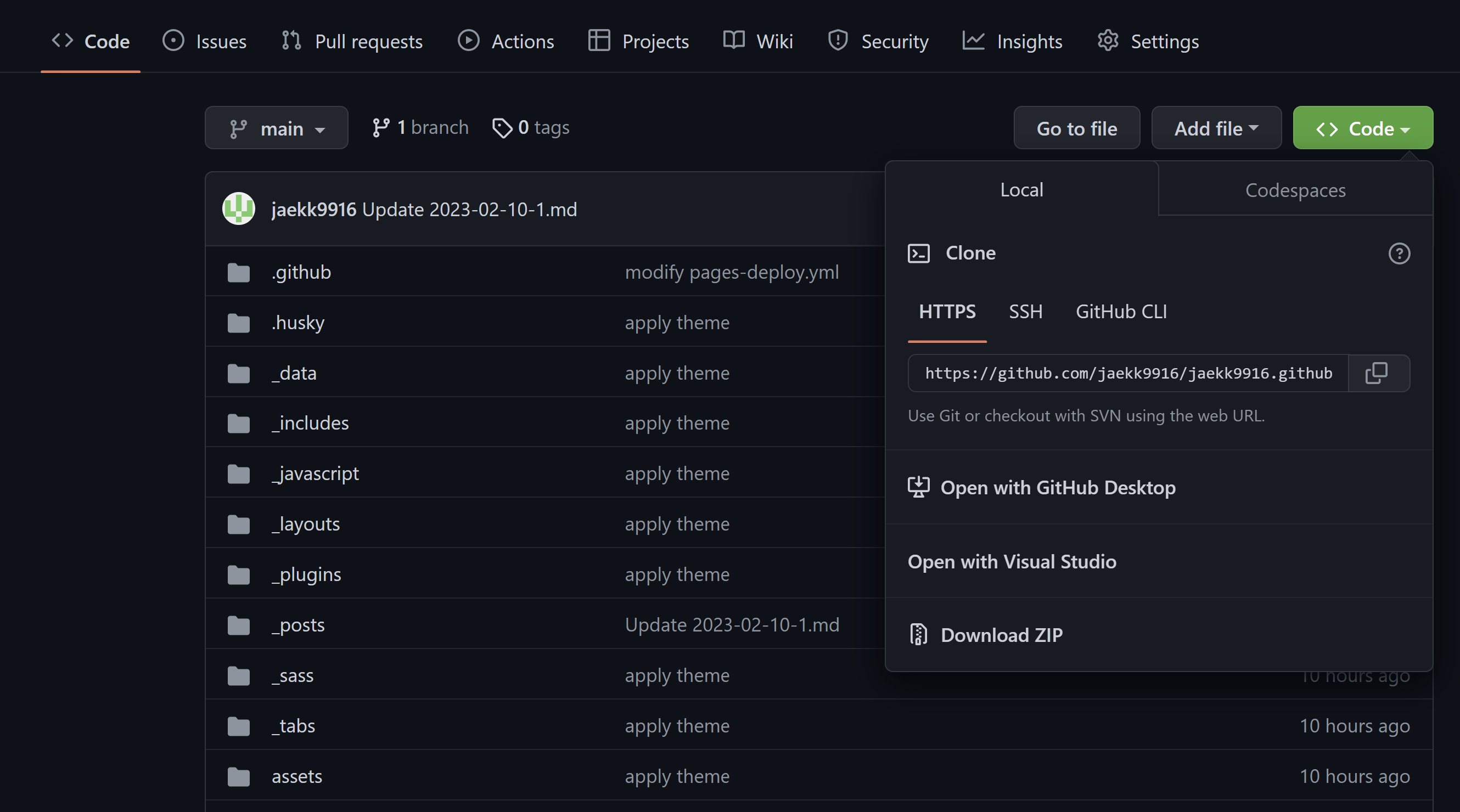Screen dimensions: 1460x812
Task: Click the Go to file button
Action: (1076, 127)
